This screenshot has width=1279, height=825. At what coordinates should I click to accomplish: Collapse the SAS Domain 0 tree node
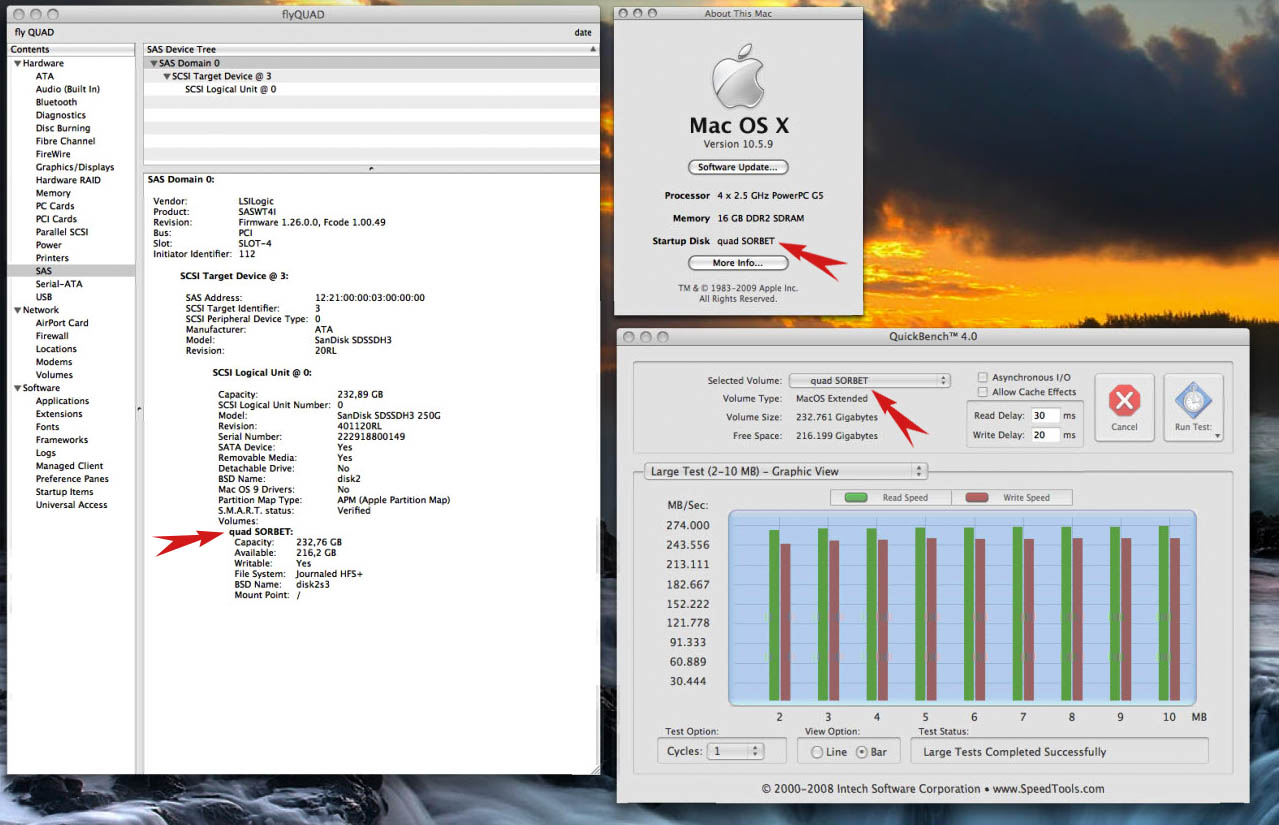click(153, 63)
